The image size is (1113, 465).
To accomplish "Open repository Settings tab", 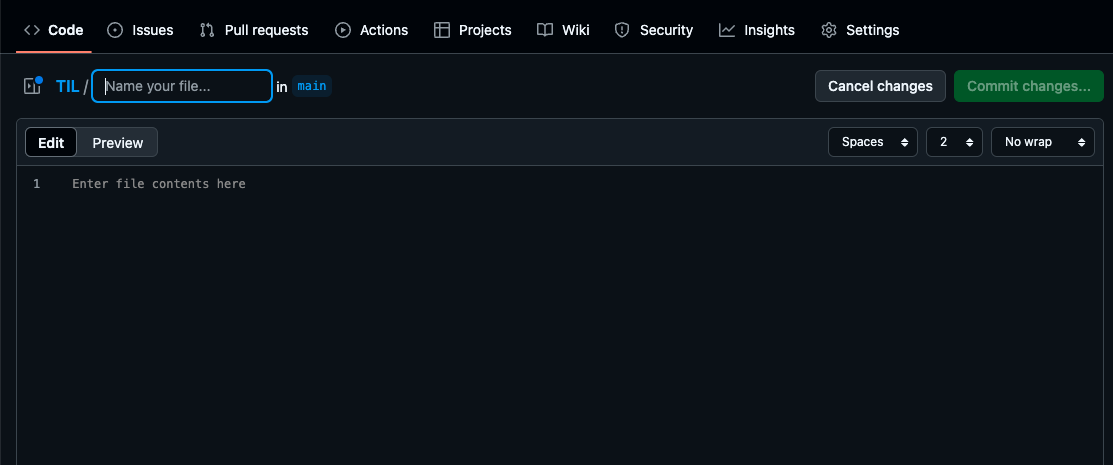I will [x=860, y=30].
